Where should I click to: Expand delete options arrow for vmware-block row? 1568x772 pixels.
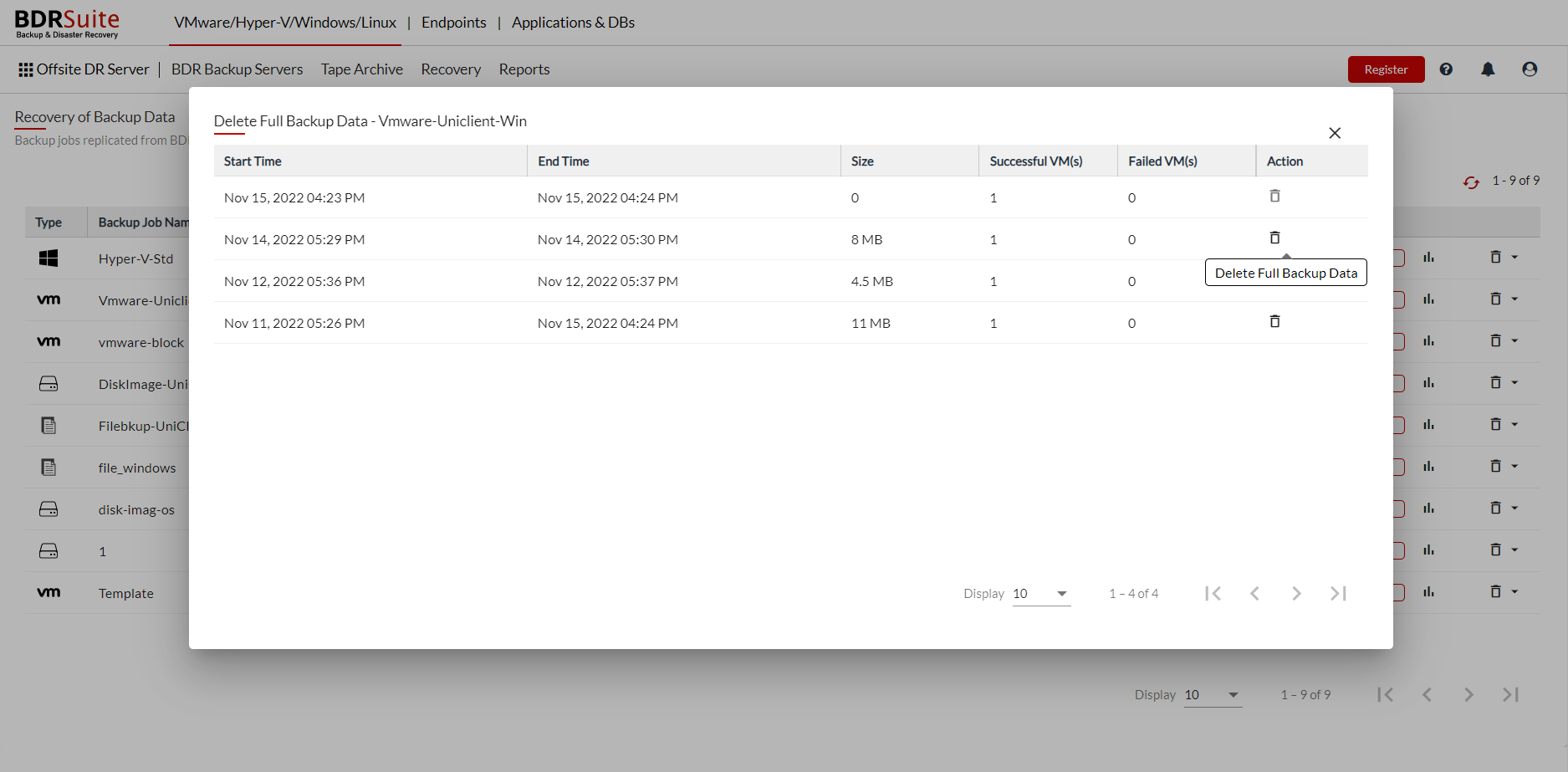tap(1514, 341)
